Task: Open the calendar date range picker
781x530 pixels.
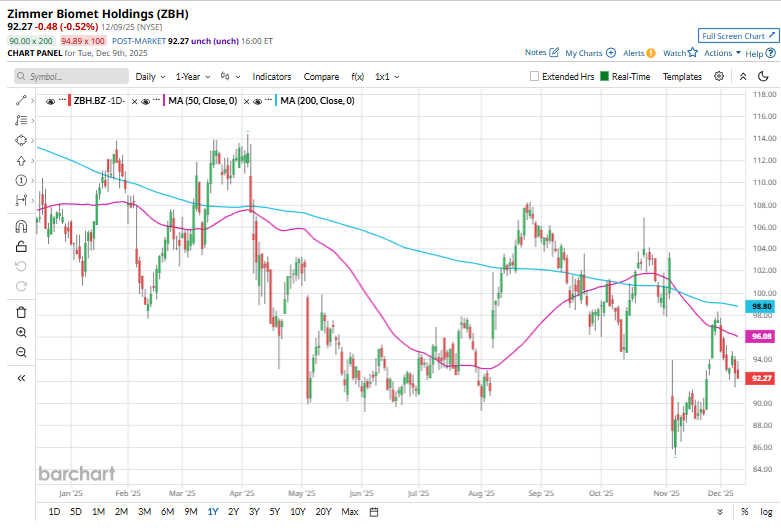Action: [373, 512]
